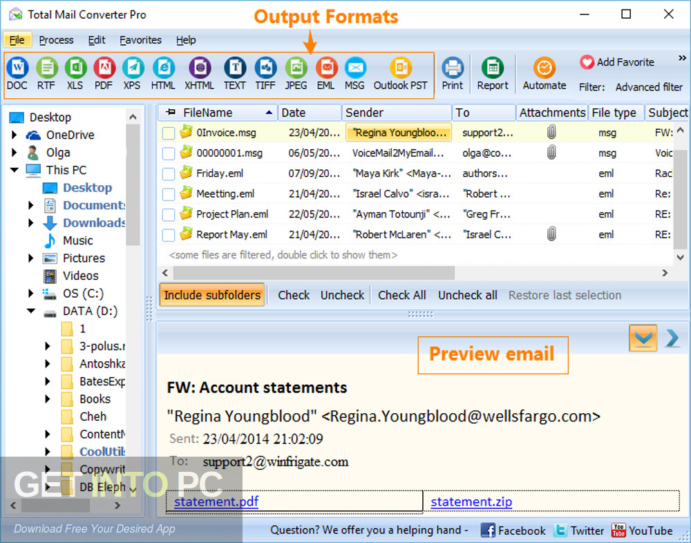Click the pin icon in FileName header
Image resolution: width=691 pixels, height=543 pixels.
click(170, 112)
